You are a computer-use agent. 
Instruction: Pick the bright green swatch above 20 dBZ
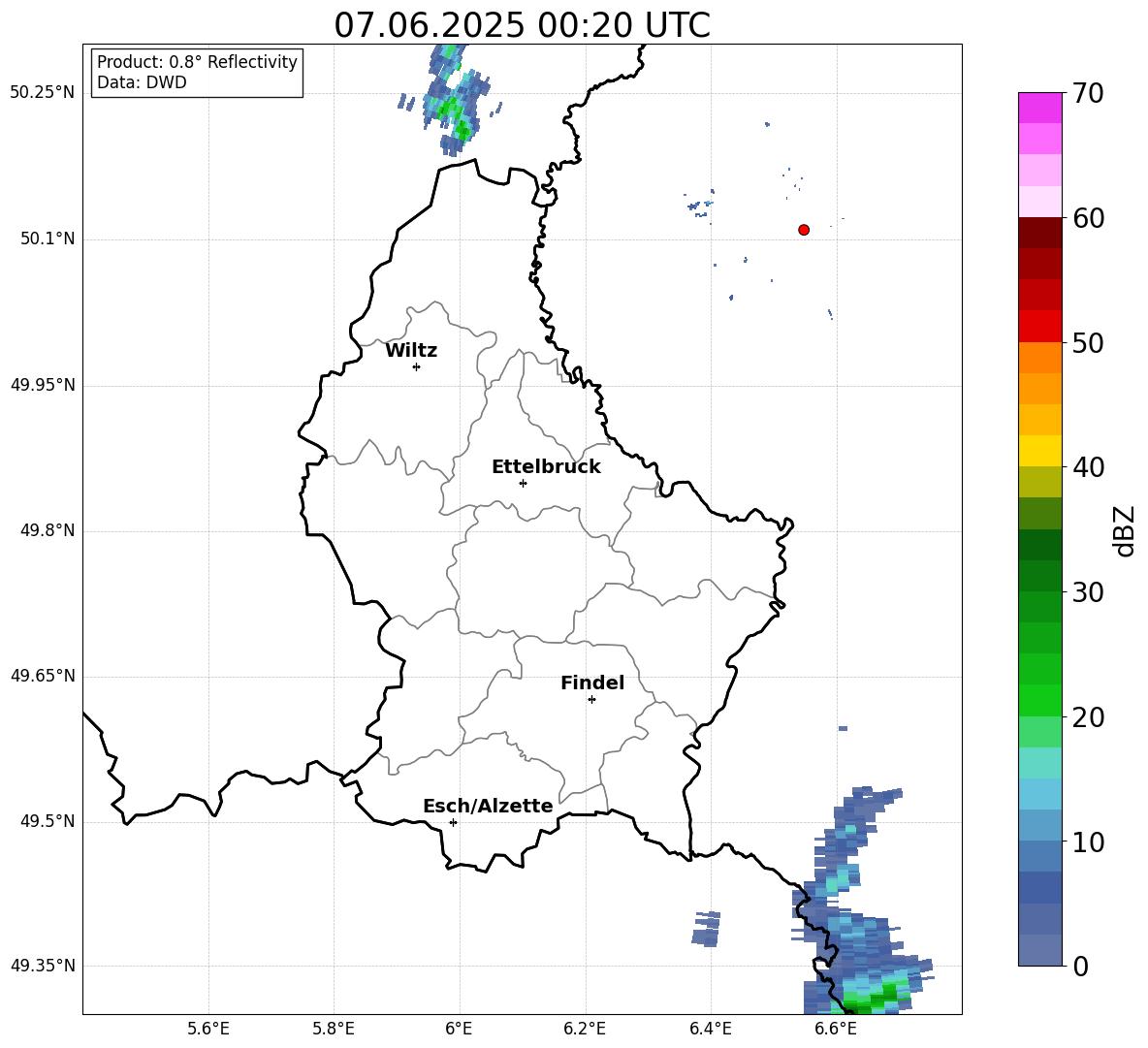1040,700
